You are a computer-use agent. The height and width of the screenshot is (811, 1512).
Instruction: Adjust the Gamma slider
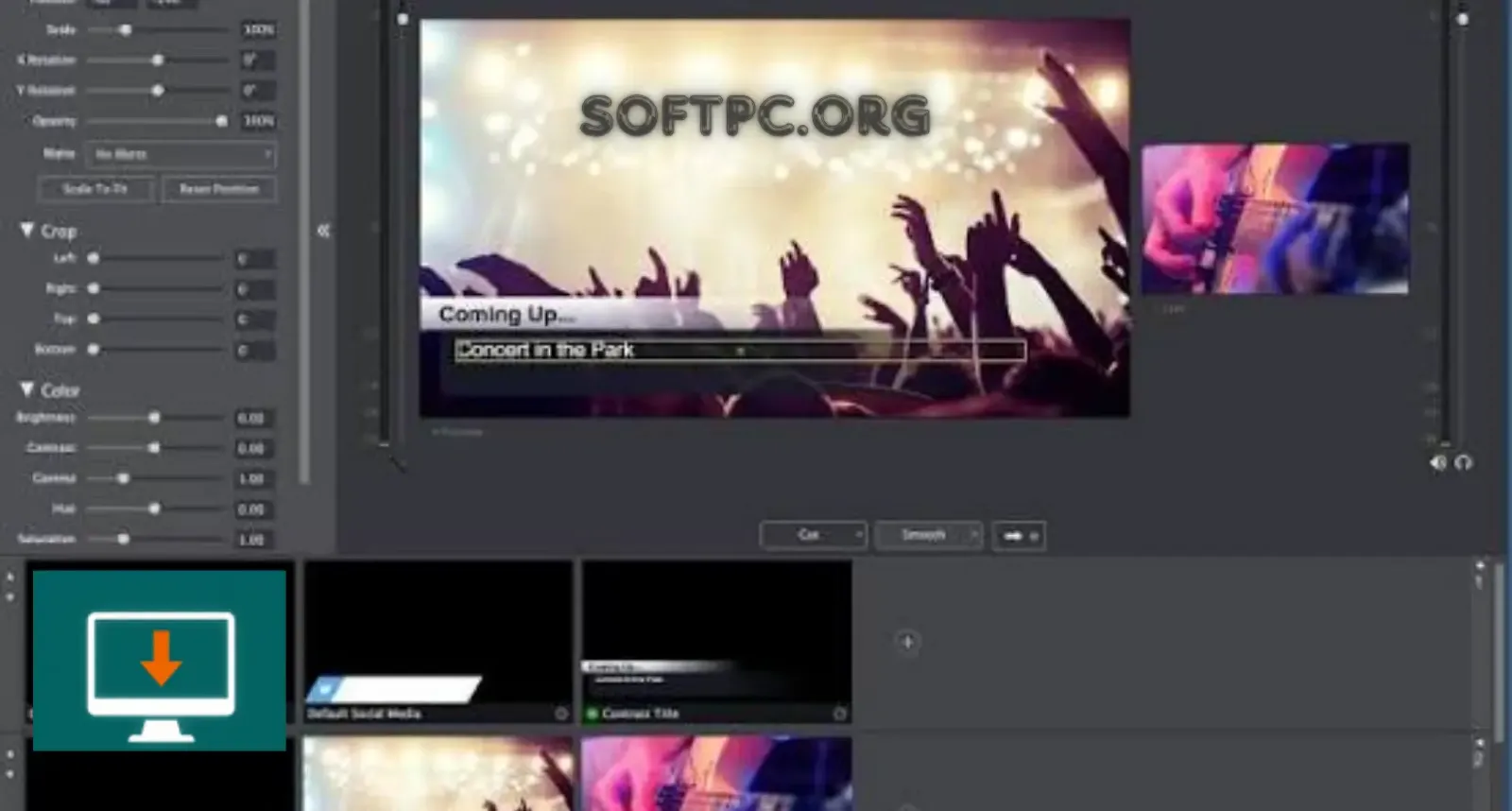pyautogui.click(x=123, y=478)
